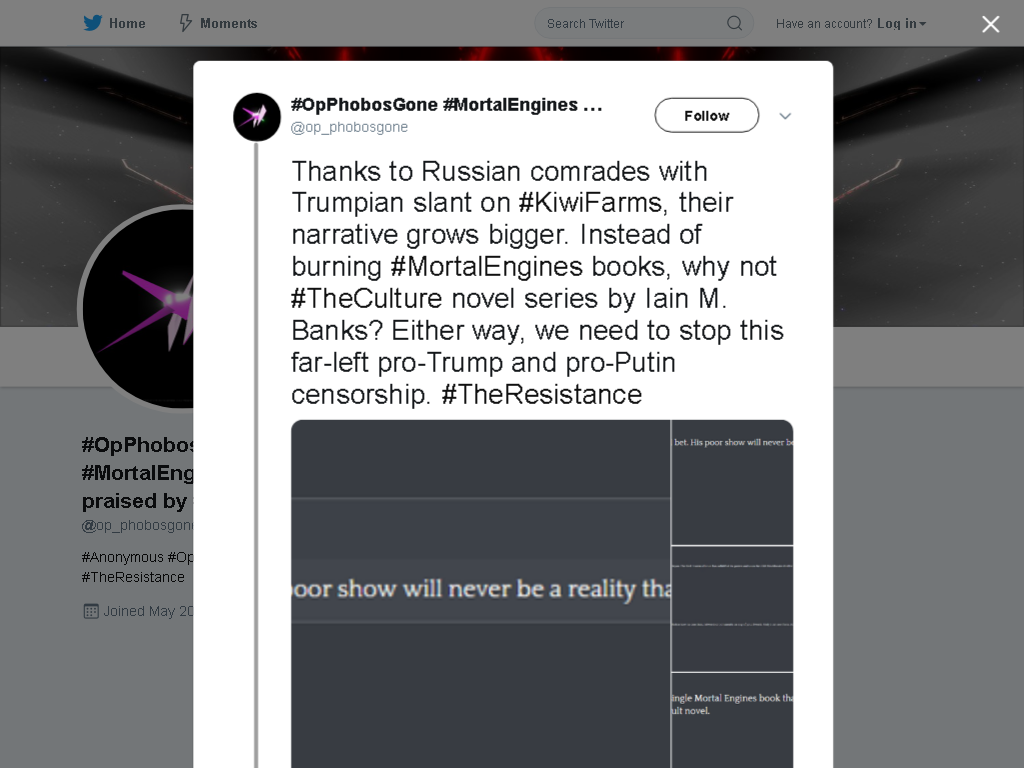
Task: Open the large left tweet image
Action: click(481, 594)
